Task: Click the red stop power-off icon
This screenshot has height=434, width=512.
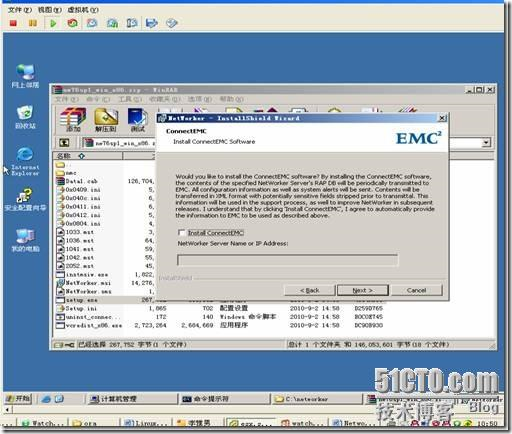Action: (13, 23)
